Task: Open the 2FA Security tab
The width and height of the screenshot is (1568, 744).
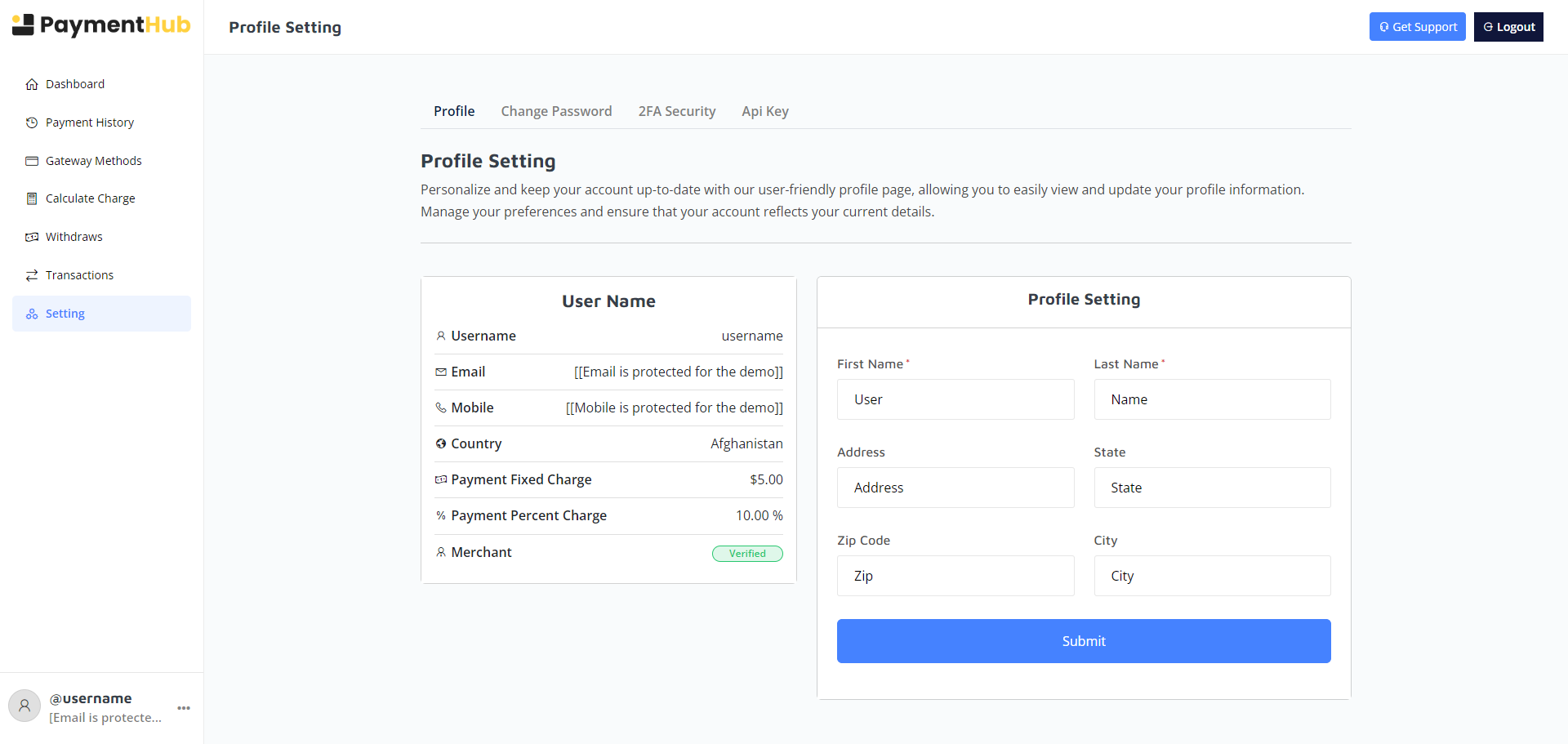Action: coord(676,111)
